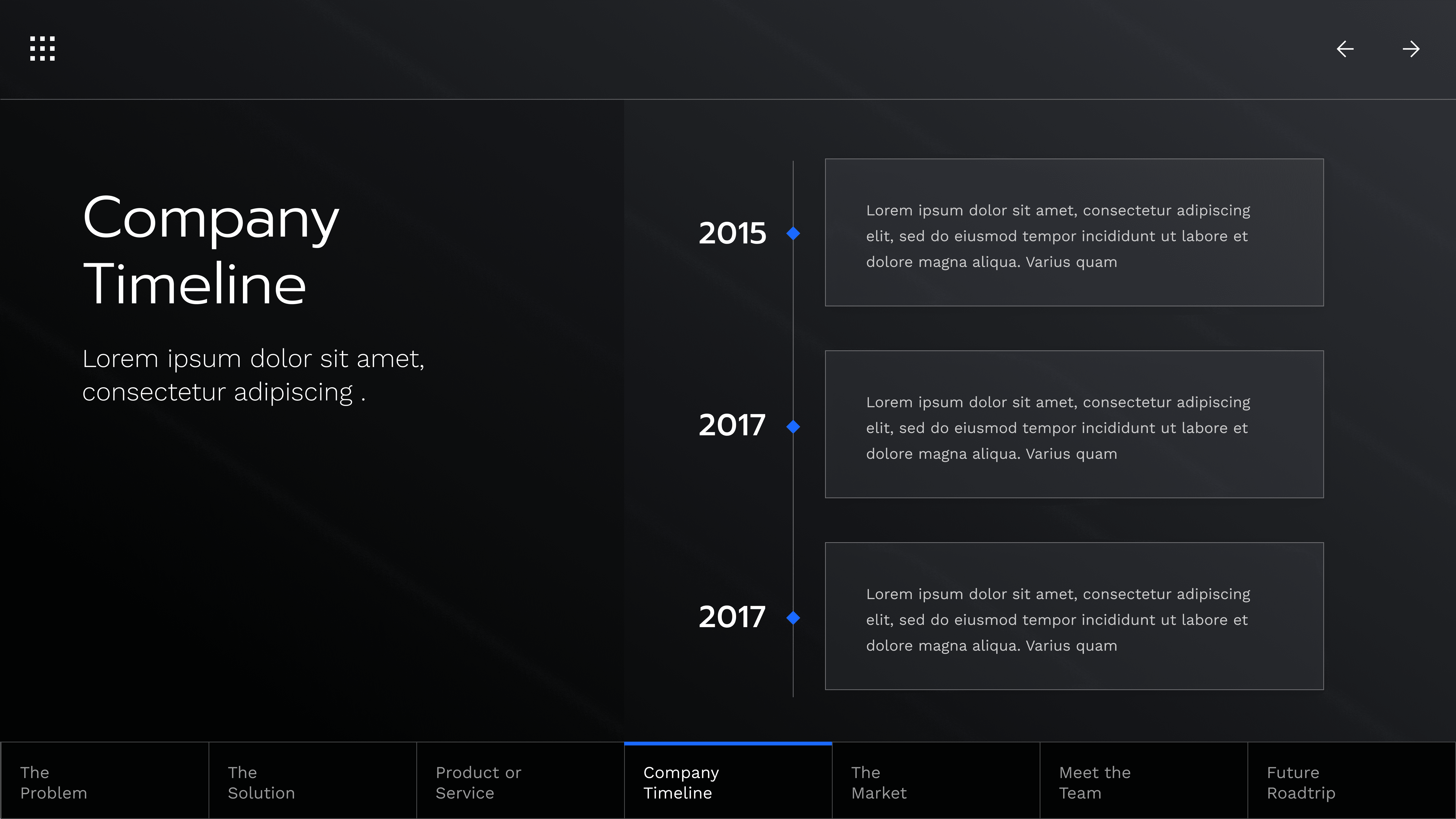Viewport: 1456px width, 819px height.
Task: Open The Solution tab
Action: (x=313, y=781)
